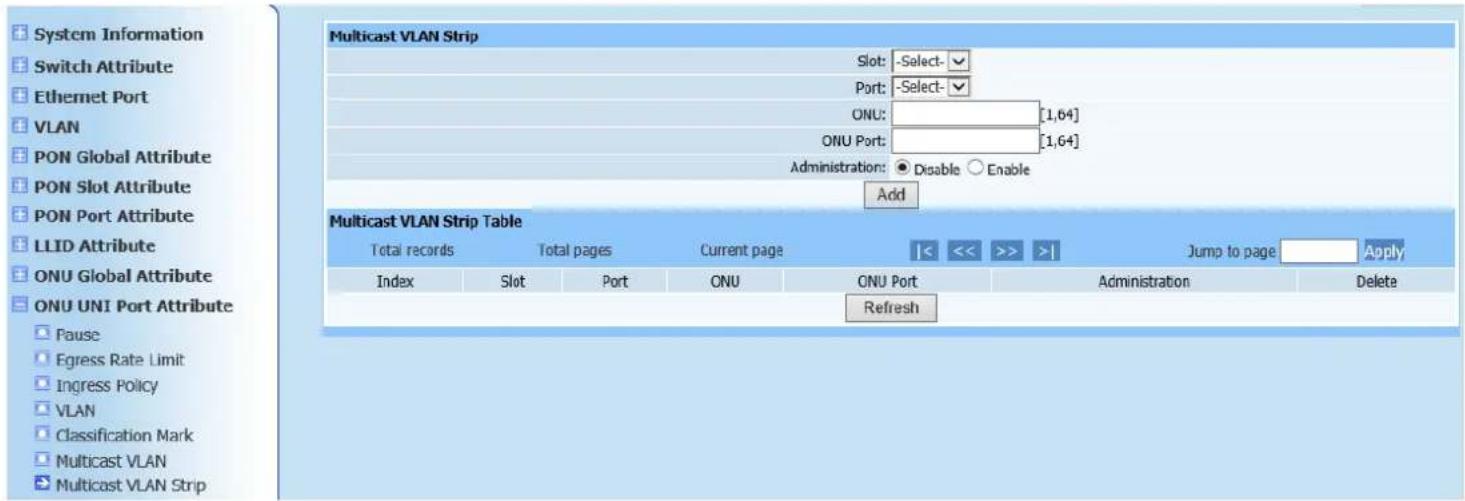Viewport: 1465px width, 501px height.
Task: Click the Delete column header
Action: (x=1376, y=282)
